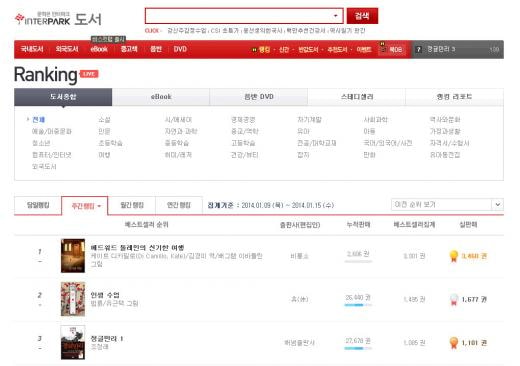Screen dimensions: 520x366
Task: Select the 예술/대중문화 category
Action: [x=52, y=131]
